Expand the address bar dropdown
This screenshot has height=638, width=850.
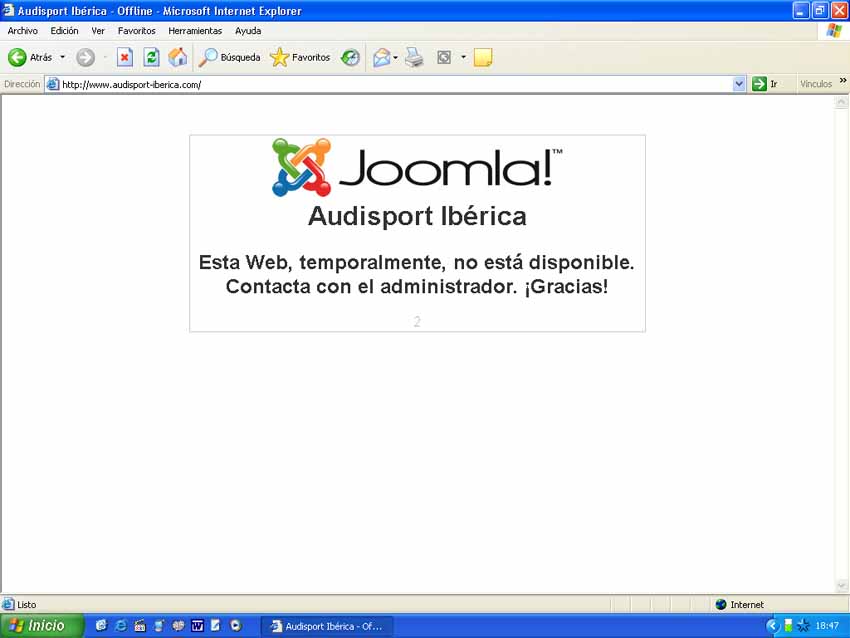point(738,84)
